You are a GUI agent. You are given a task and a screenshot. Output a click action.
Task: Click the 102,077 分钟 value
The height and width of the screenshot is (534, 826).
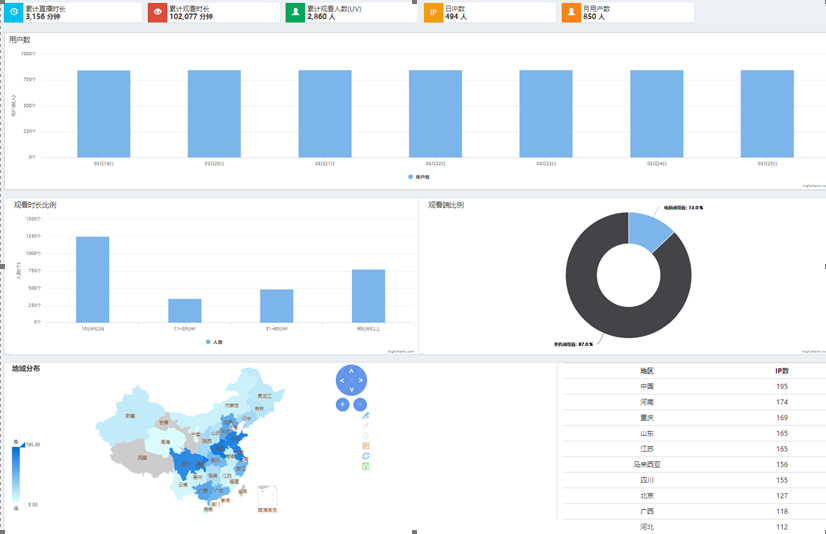point(191,16)
